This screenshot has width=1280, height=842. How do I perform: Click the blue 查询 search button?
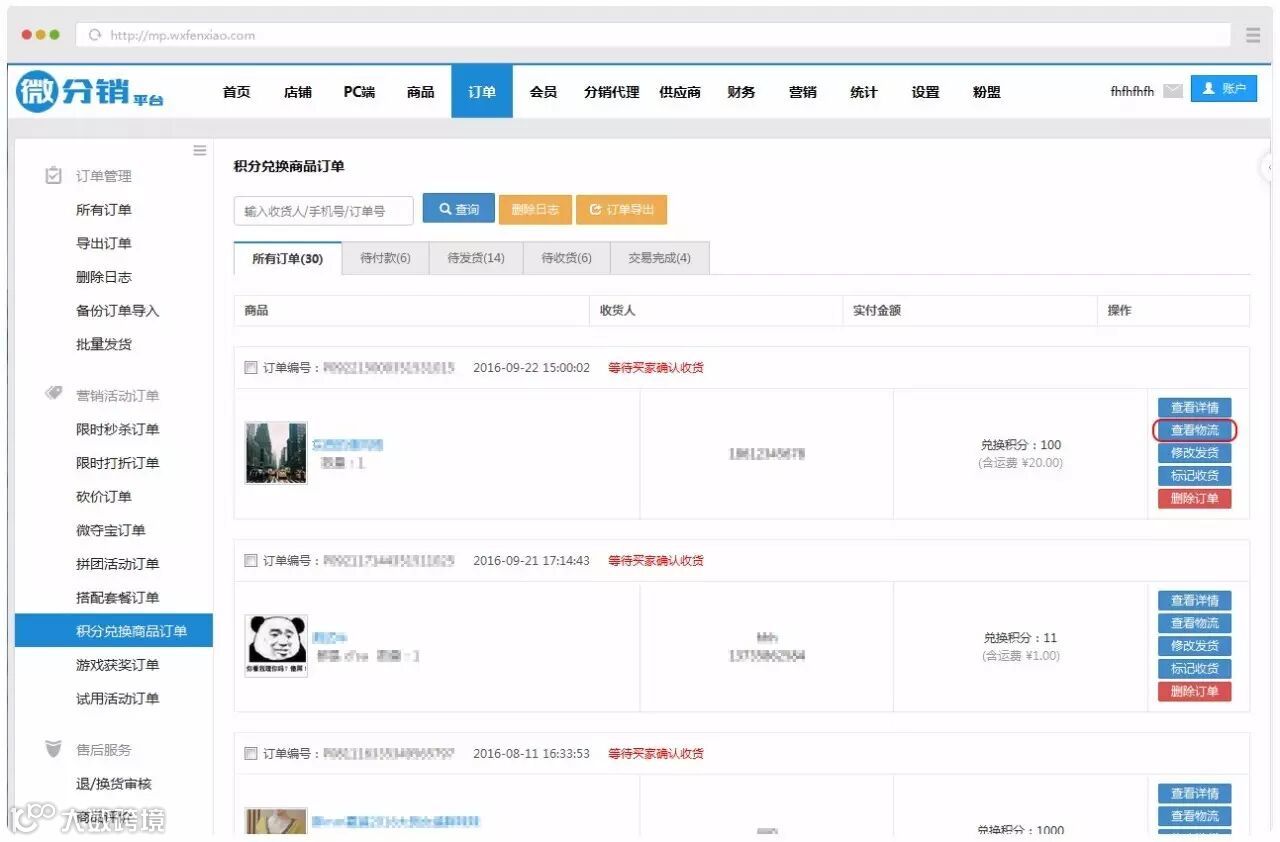tap(459, 209)
